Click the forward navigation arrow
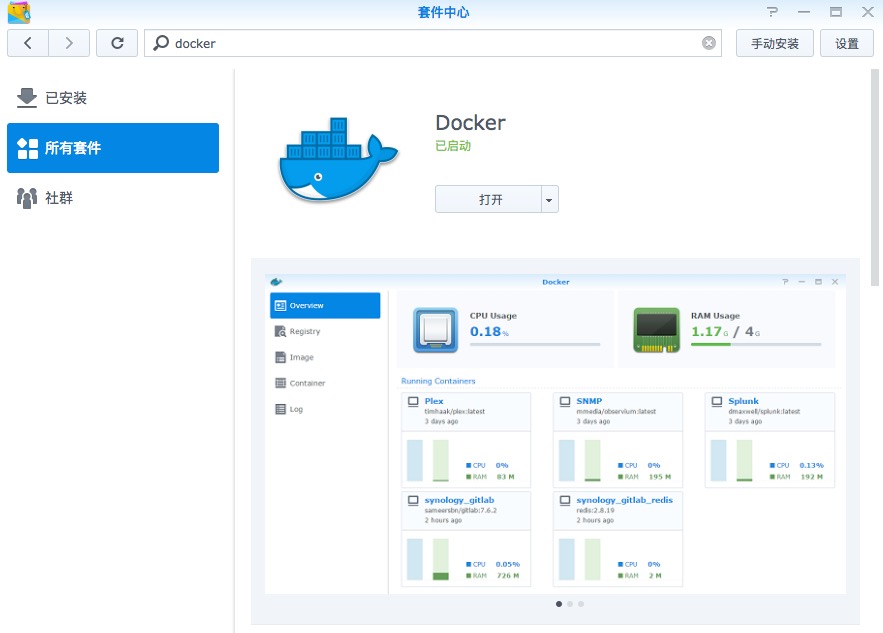883x633 pixels. pos(69,43)
